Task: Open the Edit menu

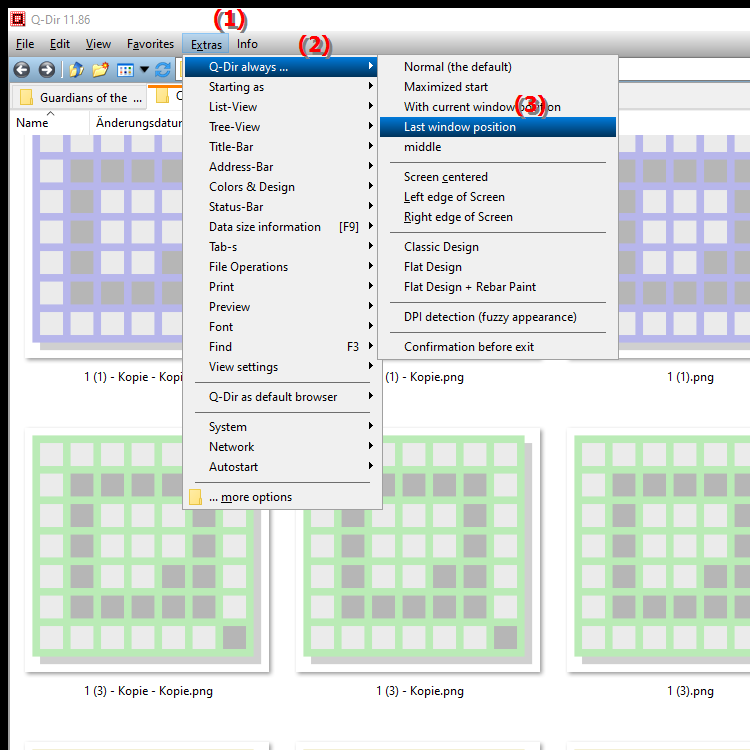Action: coord(60,44)
